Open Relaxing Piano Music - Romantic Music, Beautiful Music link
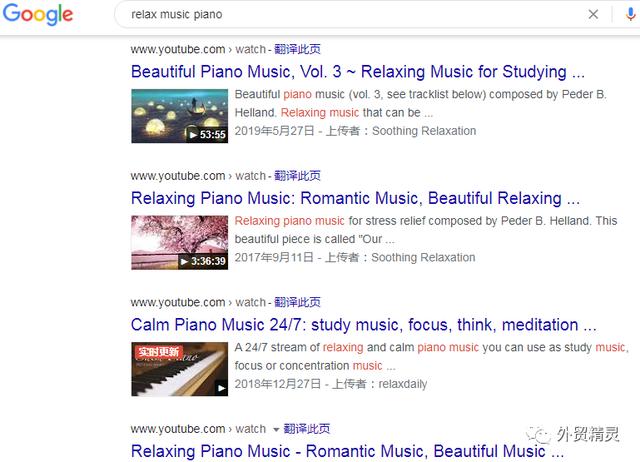 (348, 451)
